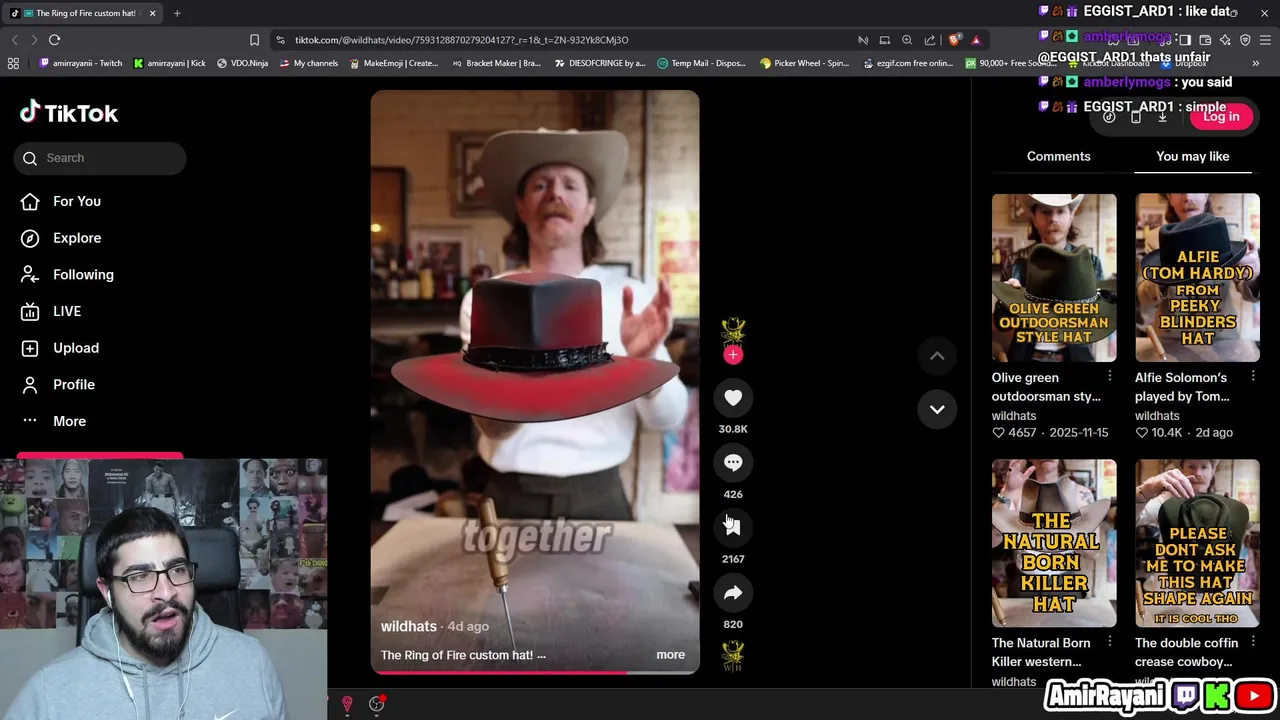1280x720 pixels.
Task: Go back in browser history
Action: (14, 40)
